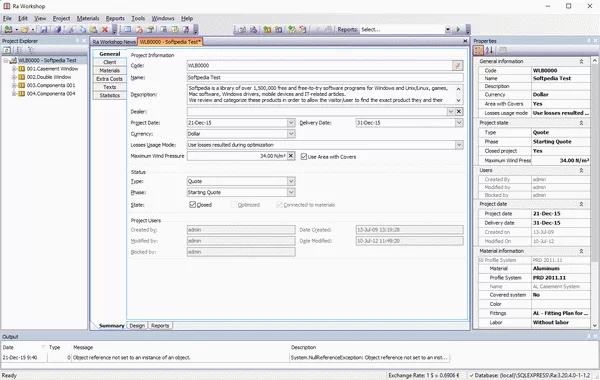
Task: Open the Materials menu
Action: (x=88, y=18)
